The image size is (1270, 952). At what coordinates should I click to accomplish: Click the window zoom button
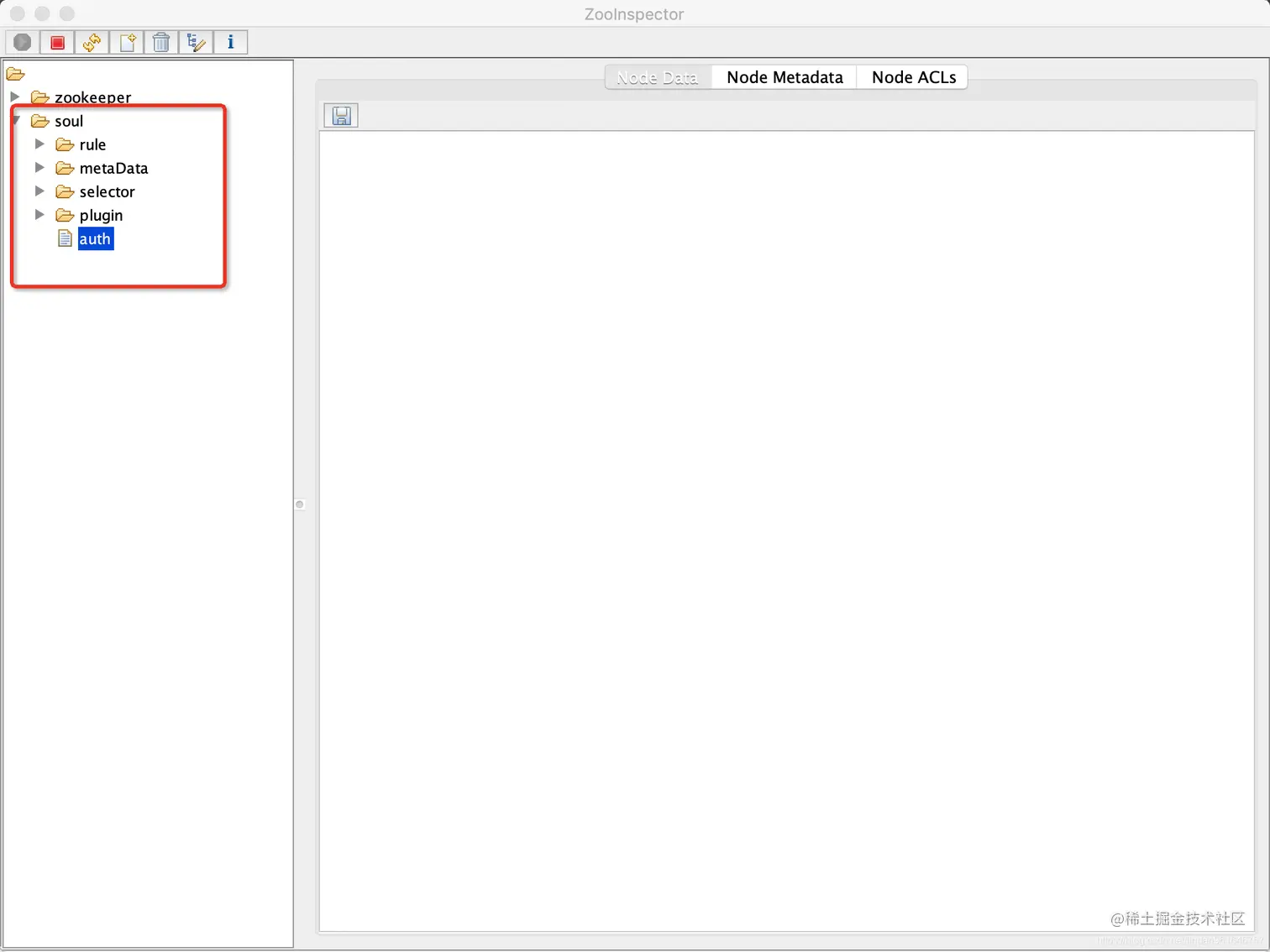click(x=67, y=13)
